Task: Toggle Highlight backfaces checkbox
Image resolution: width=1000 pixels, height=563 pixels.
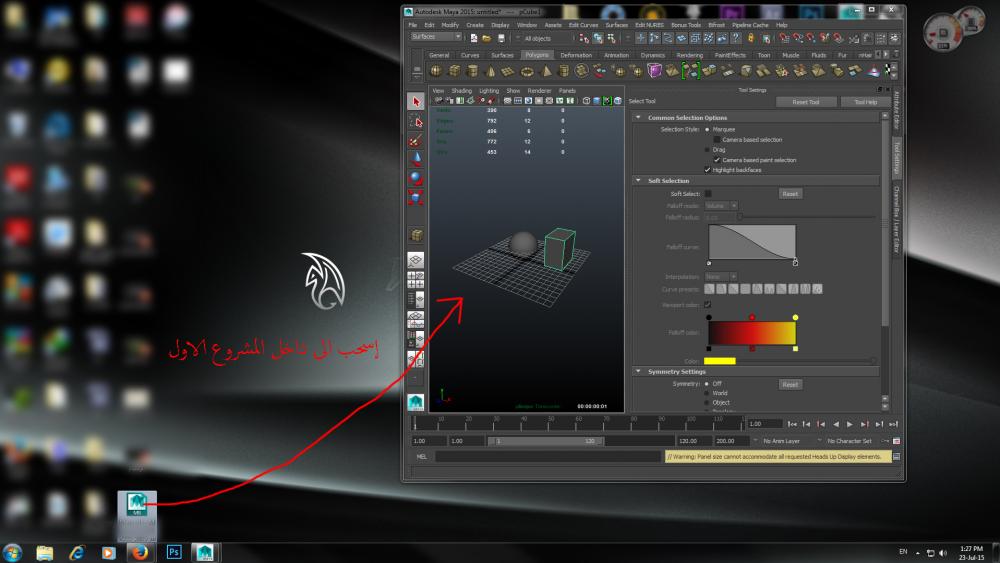Action: pyautogui.click(x=707, y=170)
